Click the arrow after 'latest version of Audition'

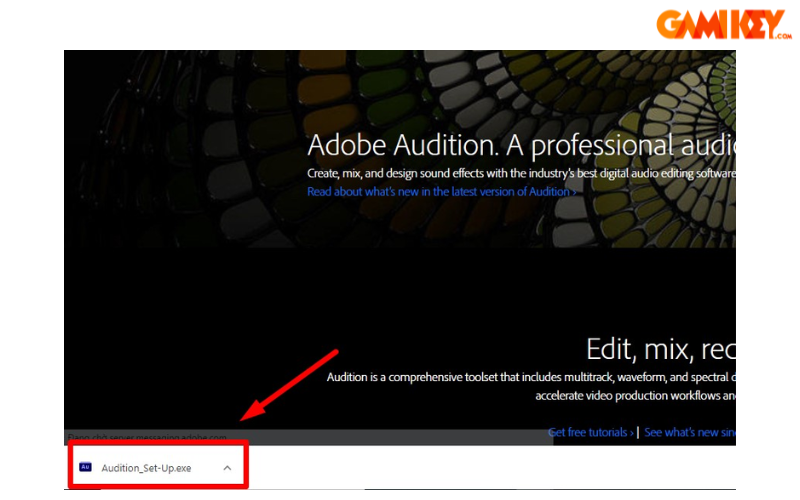(573, 191)
